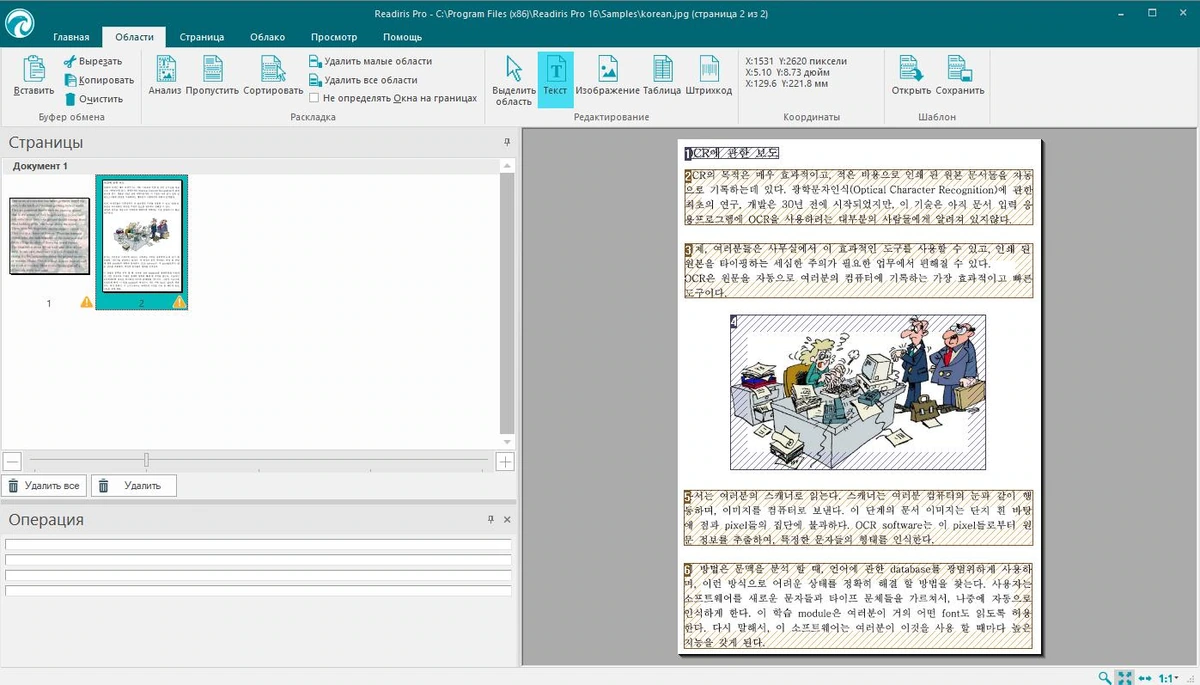
Task: Open the Облако ribbon tab
Action: click(x=268, y=37)
